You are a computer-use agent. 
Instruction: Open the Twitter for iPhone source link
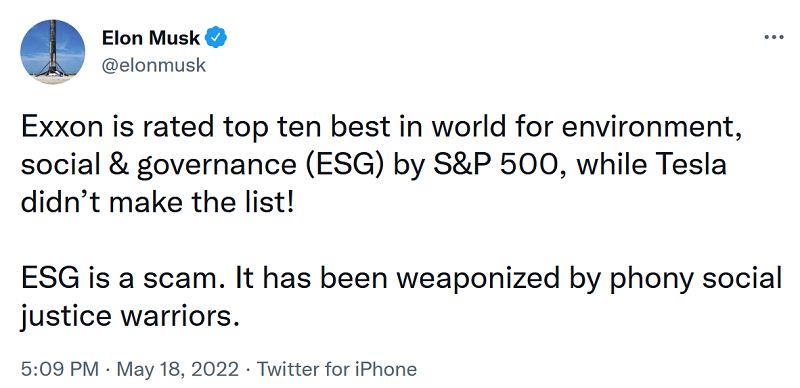(337, 369)
